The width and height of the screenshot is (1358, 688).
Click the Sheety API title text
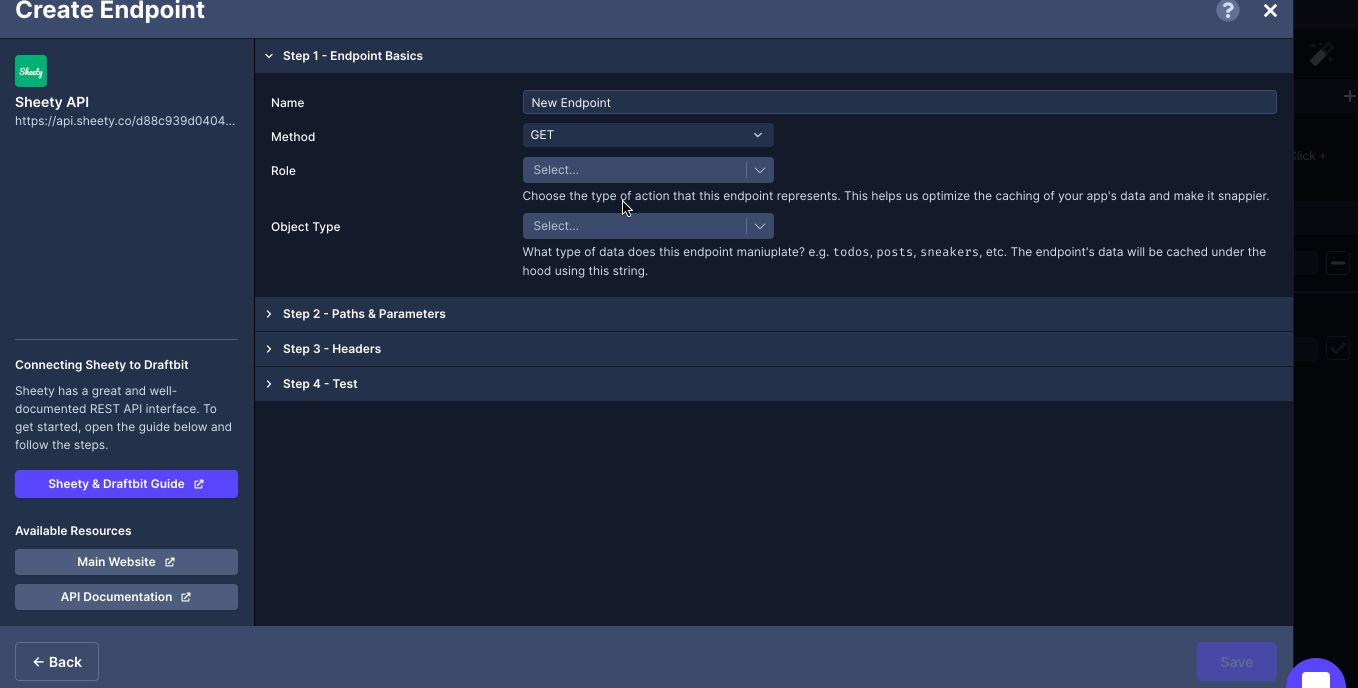(x=52, y=102)
